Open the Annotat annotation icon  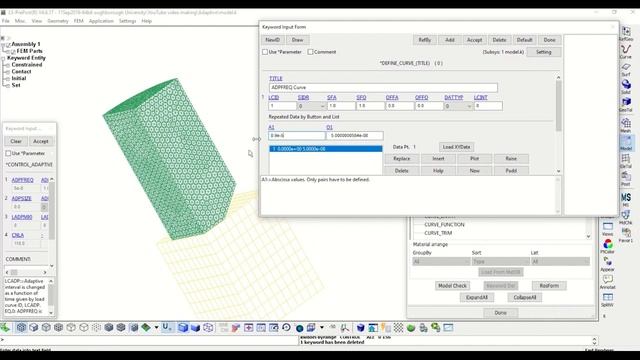point(607,282)
